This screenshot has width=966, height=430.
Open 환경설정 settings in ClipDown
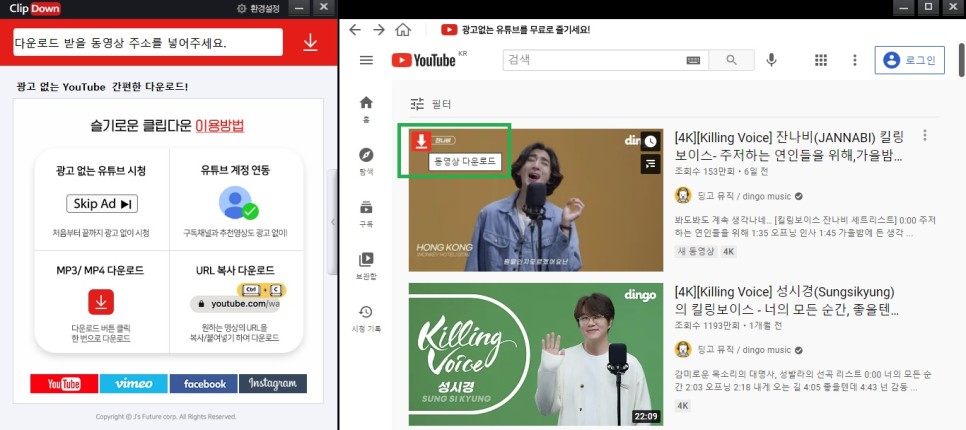click(258, 9)
